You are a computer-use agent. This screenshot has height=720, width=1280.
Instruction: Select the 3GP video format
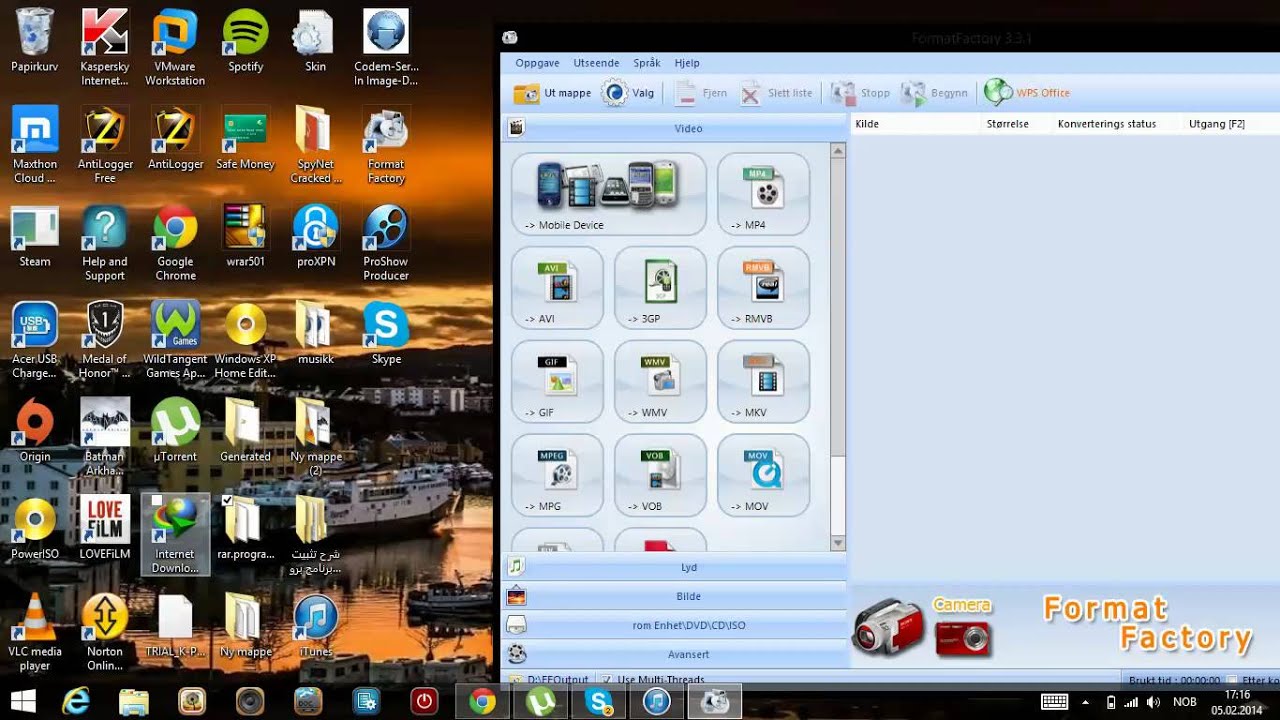tap(660, 288)
